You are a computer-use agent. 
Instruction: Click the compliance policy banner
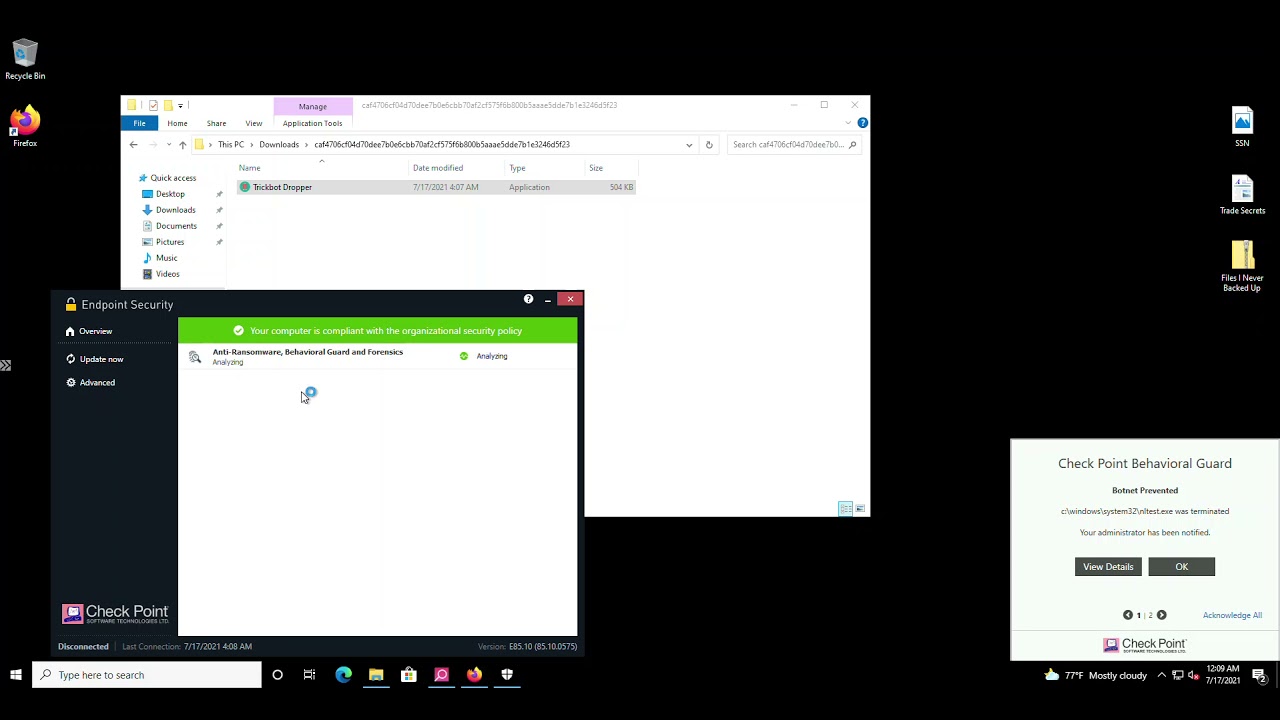[378, 331]
